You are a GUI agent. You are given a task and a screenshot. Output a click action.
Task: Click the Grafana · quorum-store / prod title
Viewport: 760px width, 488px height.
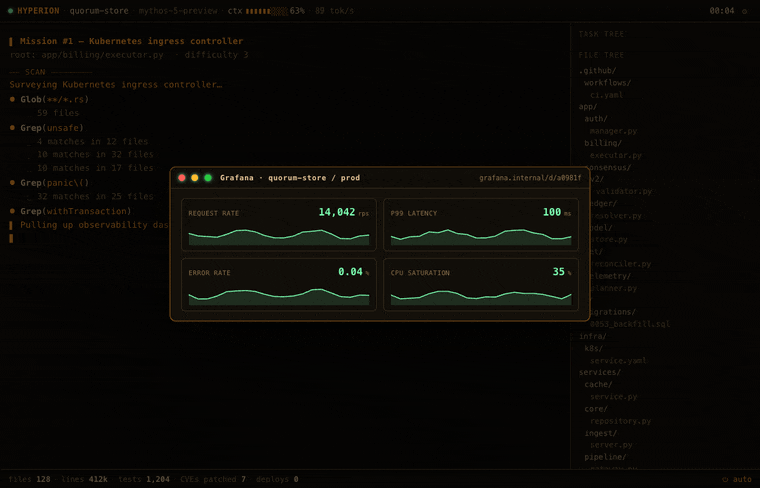290,178
